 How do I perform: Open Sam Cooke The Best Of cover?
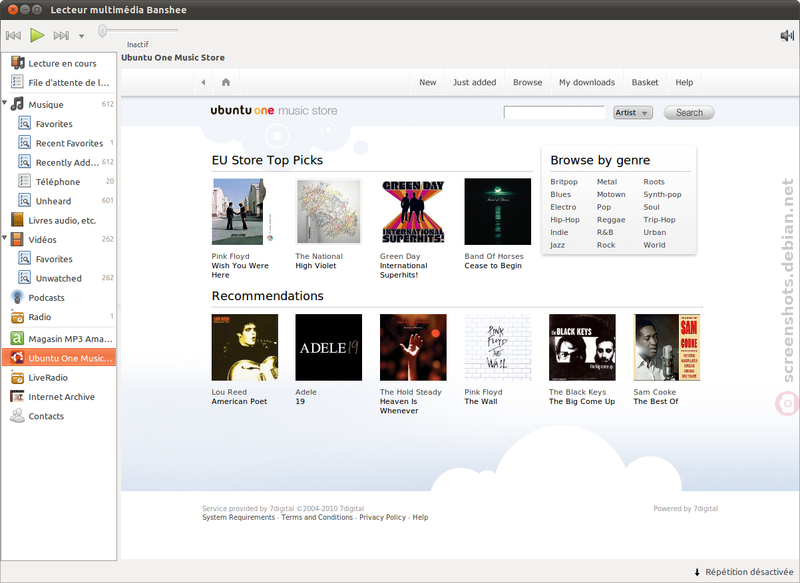tap(667, 347)
